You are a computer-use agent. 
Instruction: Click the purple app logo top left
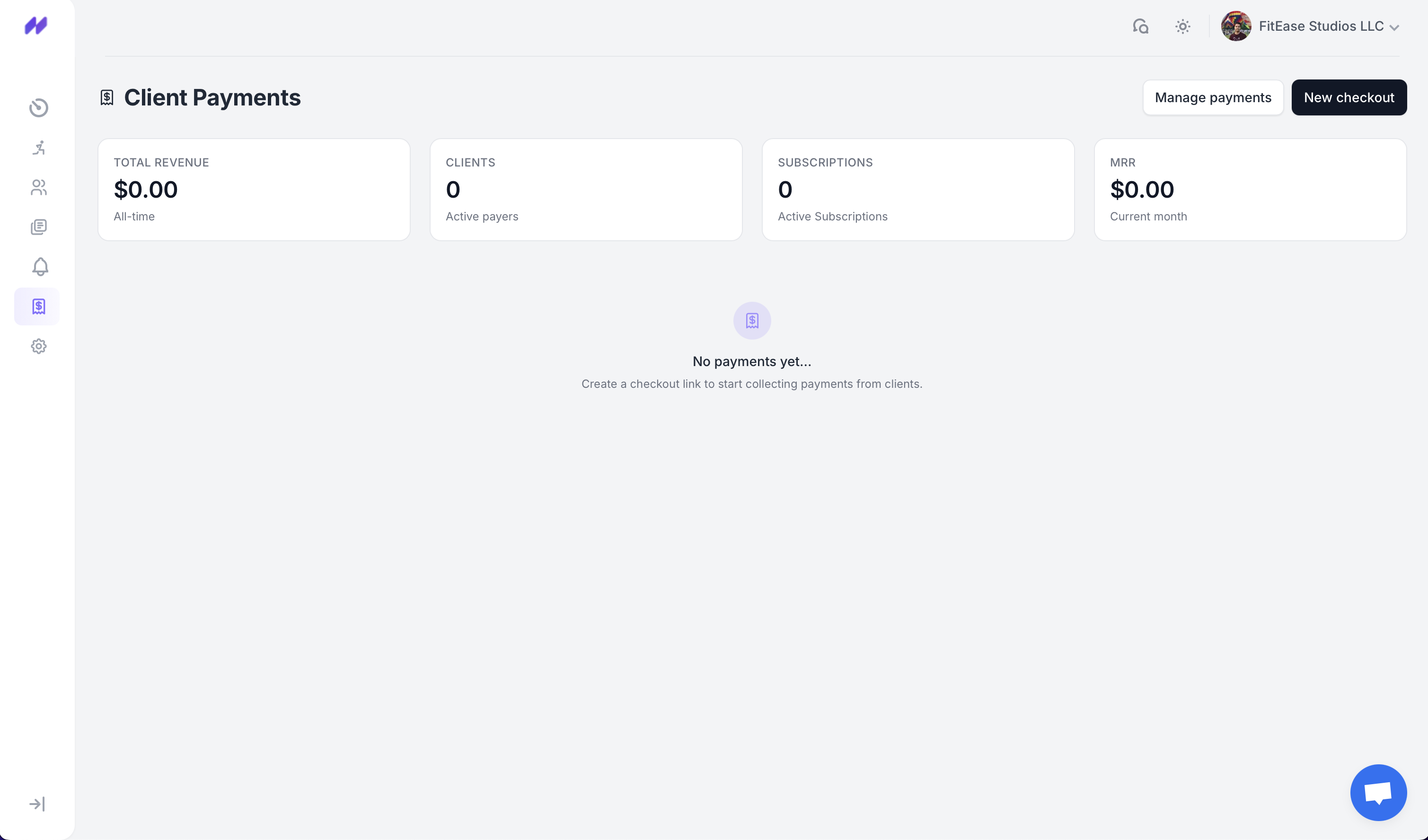click(35, 26)
